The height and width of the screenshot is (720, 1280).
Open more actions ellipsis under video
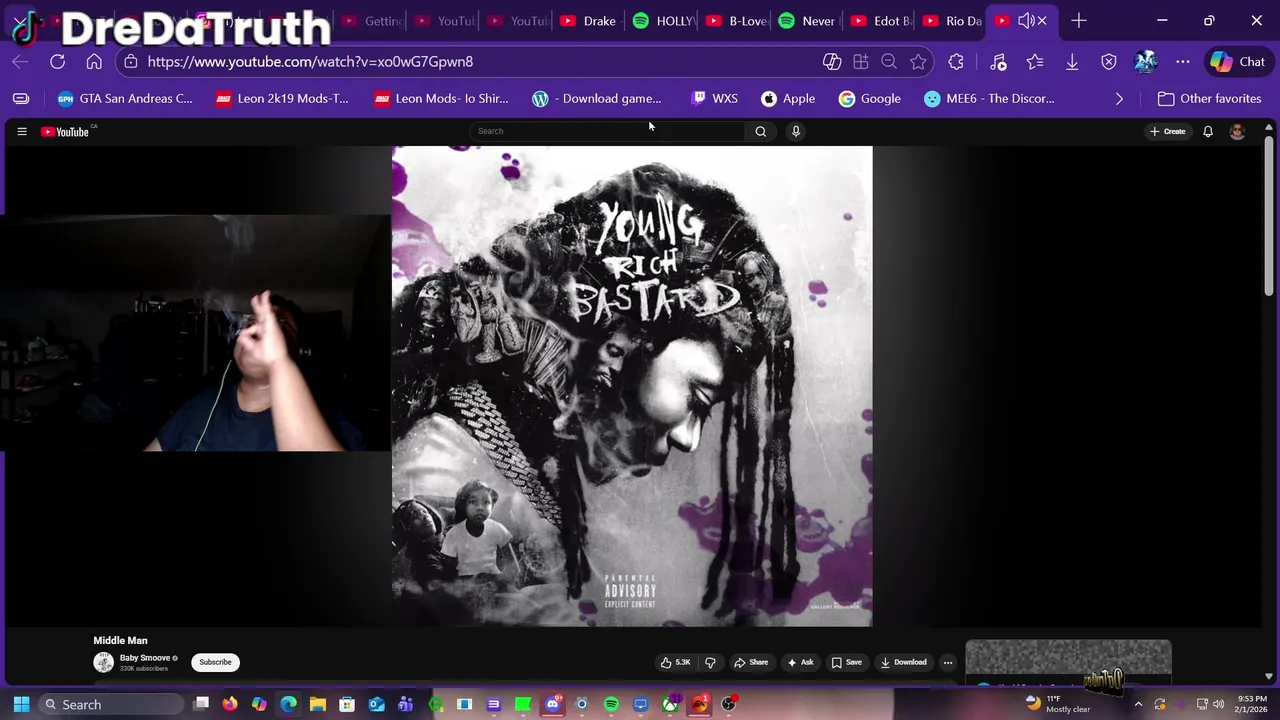pos(948,662)
